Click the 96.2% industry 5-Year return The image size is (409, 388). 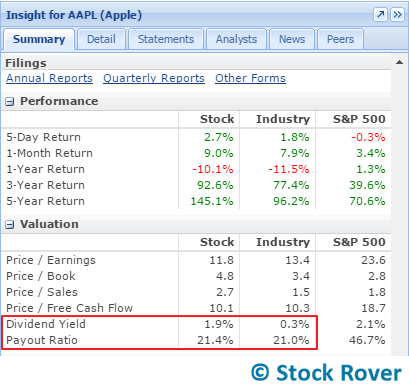[291, 201]
